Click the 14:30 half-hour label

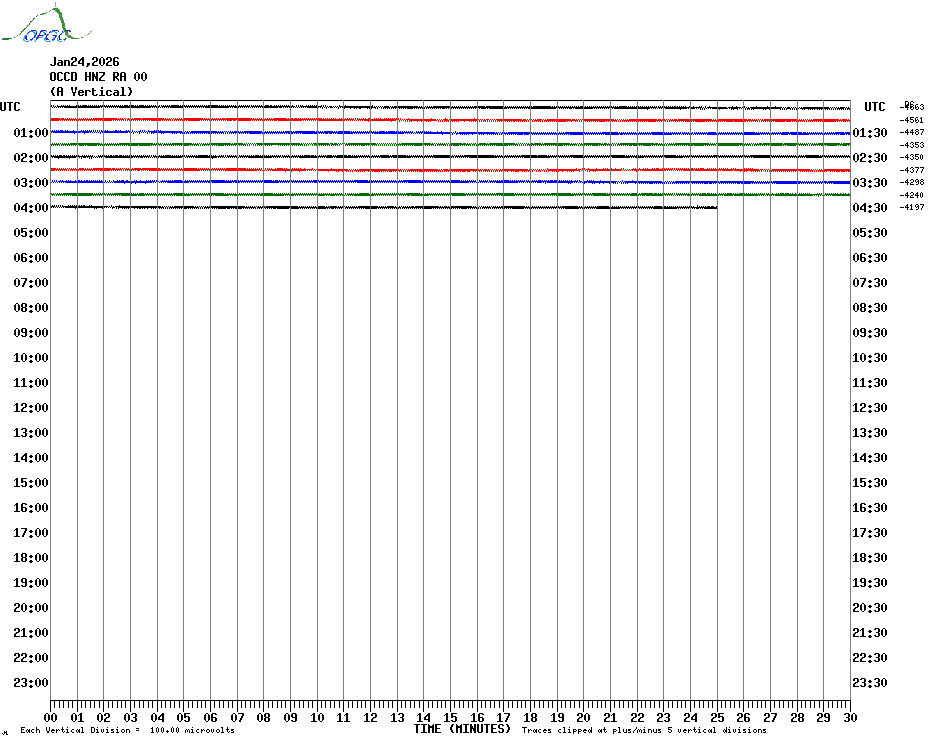pyautogui.click(x=870, y=457)
